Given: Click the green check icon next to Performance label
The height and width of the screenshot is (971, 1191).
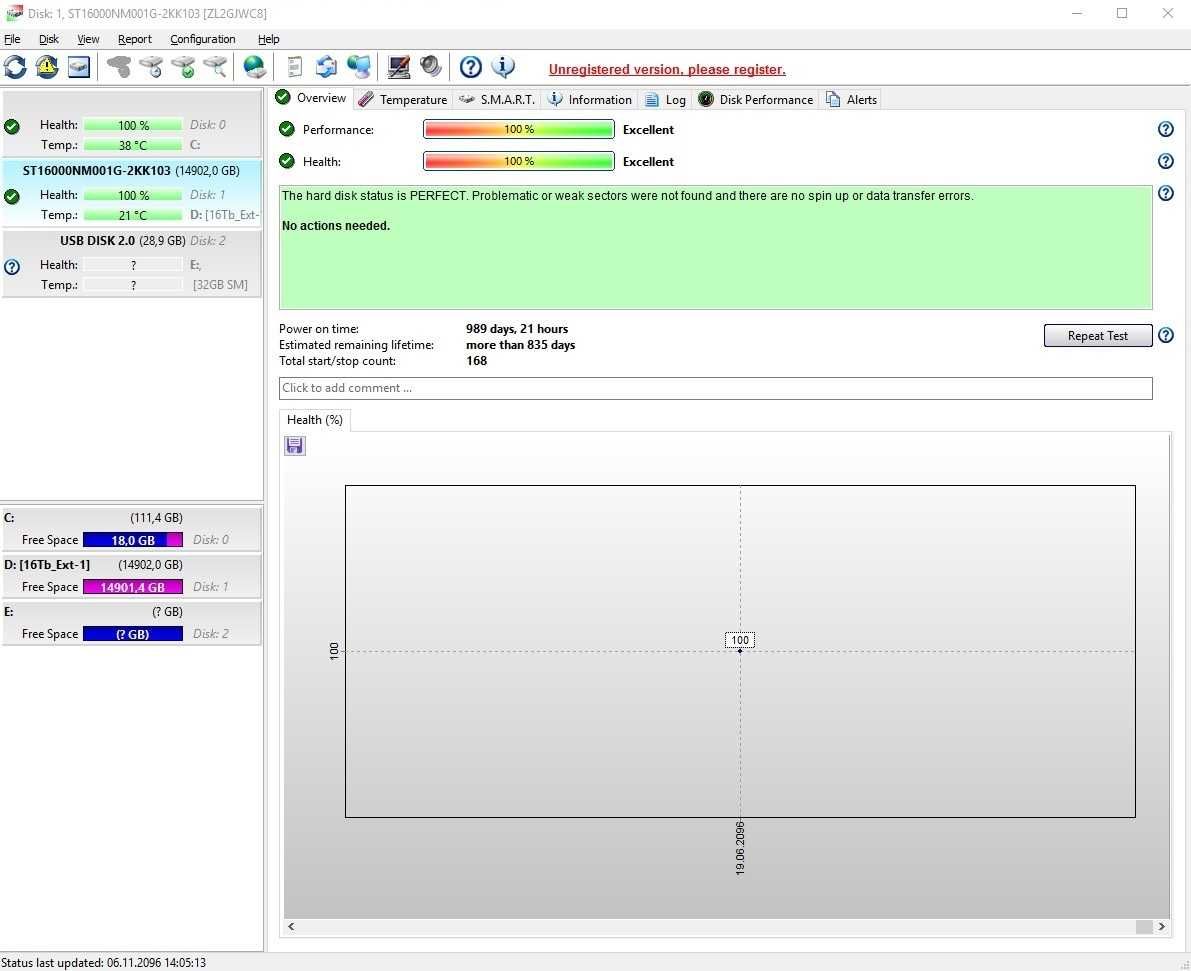Looking at the screenshot, I should click(x=286, y=129).
